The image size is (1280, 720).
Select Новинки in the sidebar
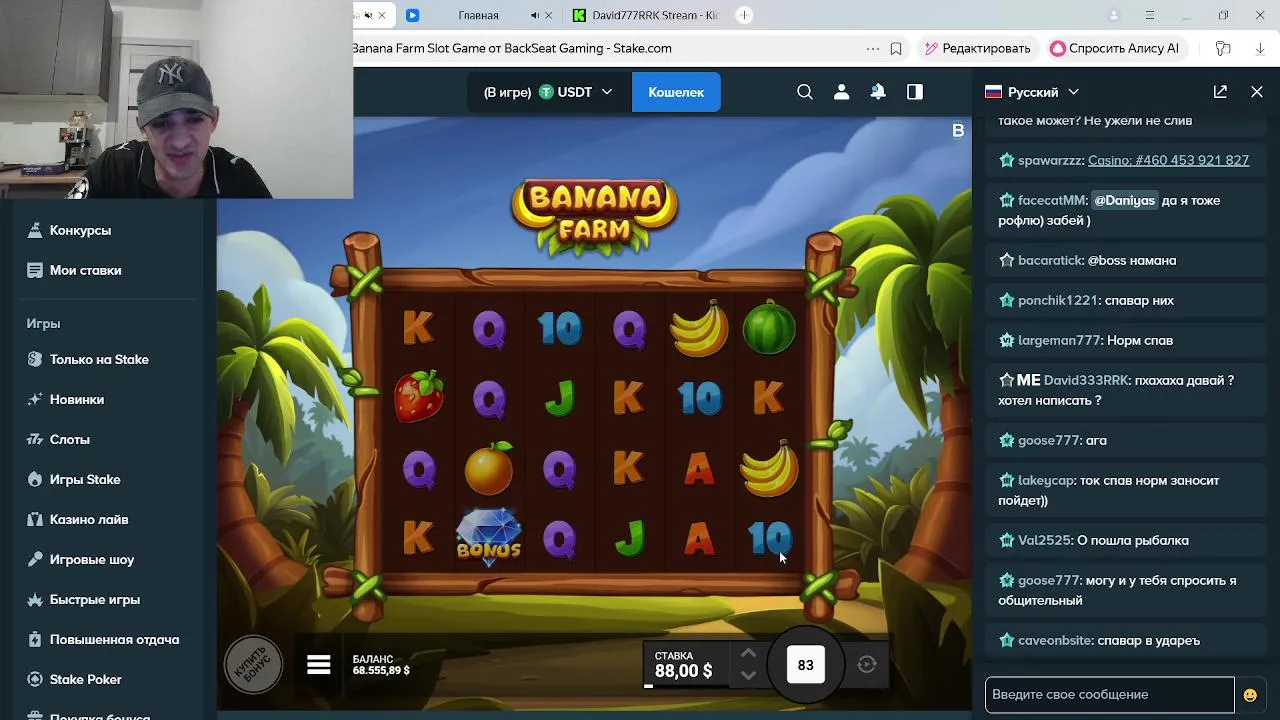click(x=77, y=399)
